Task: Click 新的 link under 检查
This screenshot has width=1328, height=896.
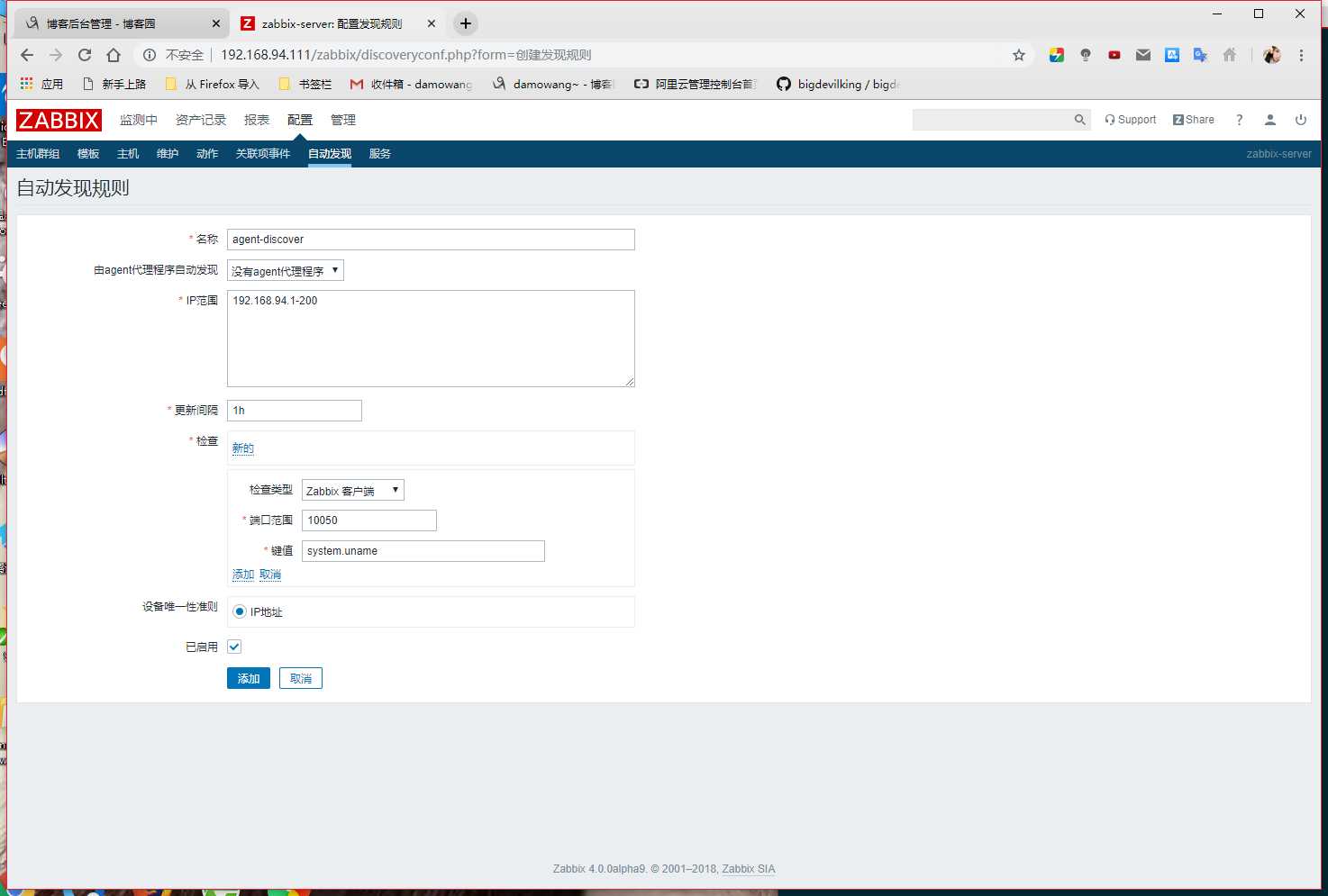Action: pos(243,448)
